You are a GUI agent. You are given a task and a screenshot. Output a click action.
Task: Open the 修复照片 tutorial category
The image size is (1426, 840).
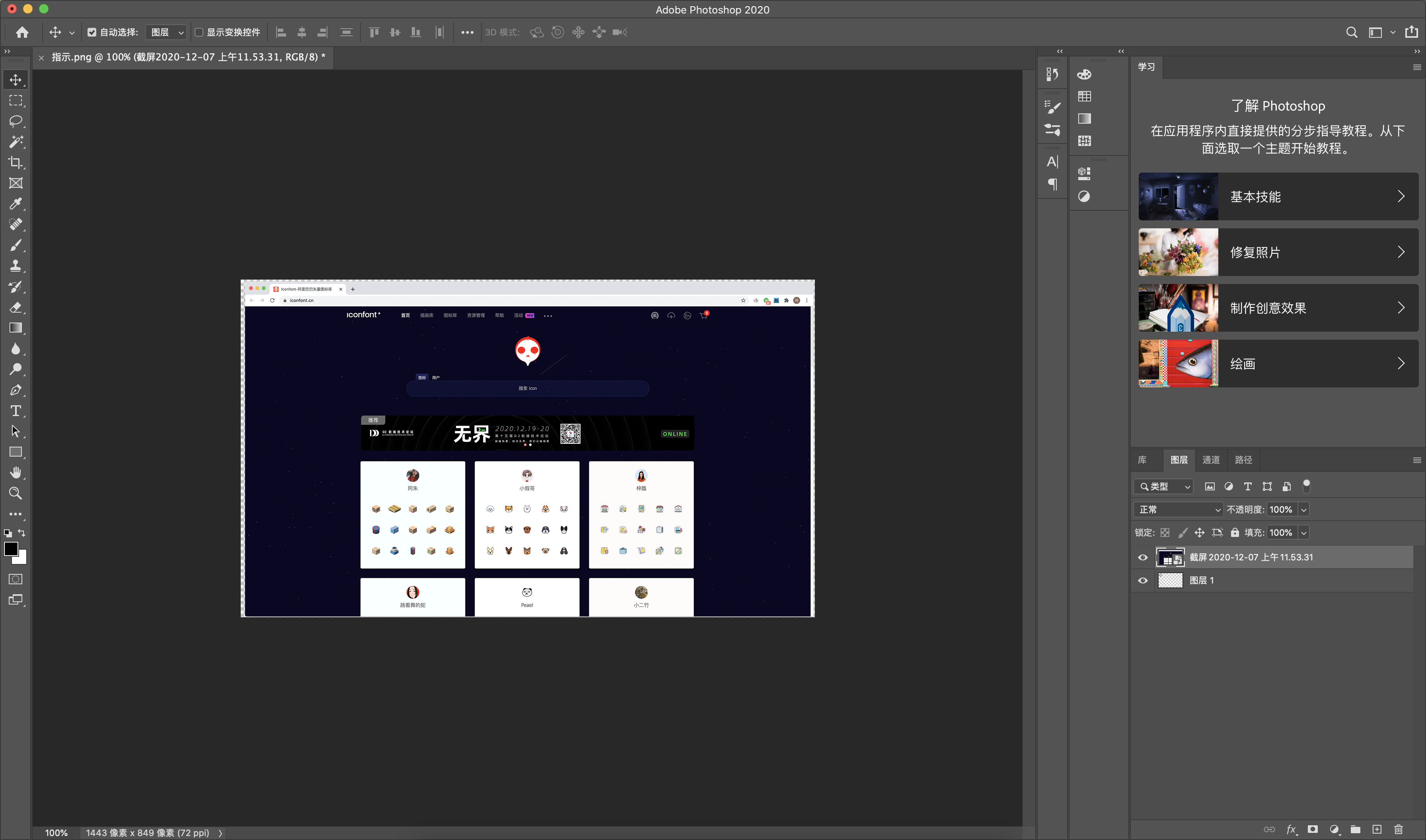point(1278,253)
